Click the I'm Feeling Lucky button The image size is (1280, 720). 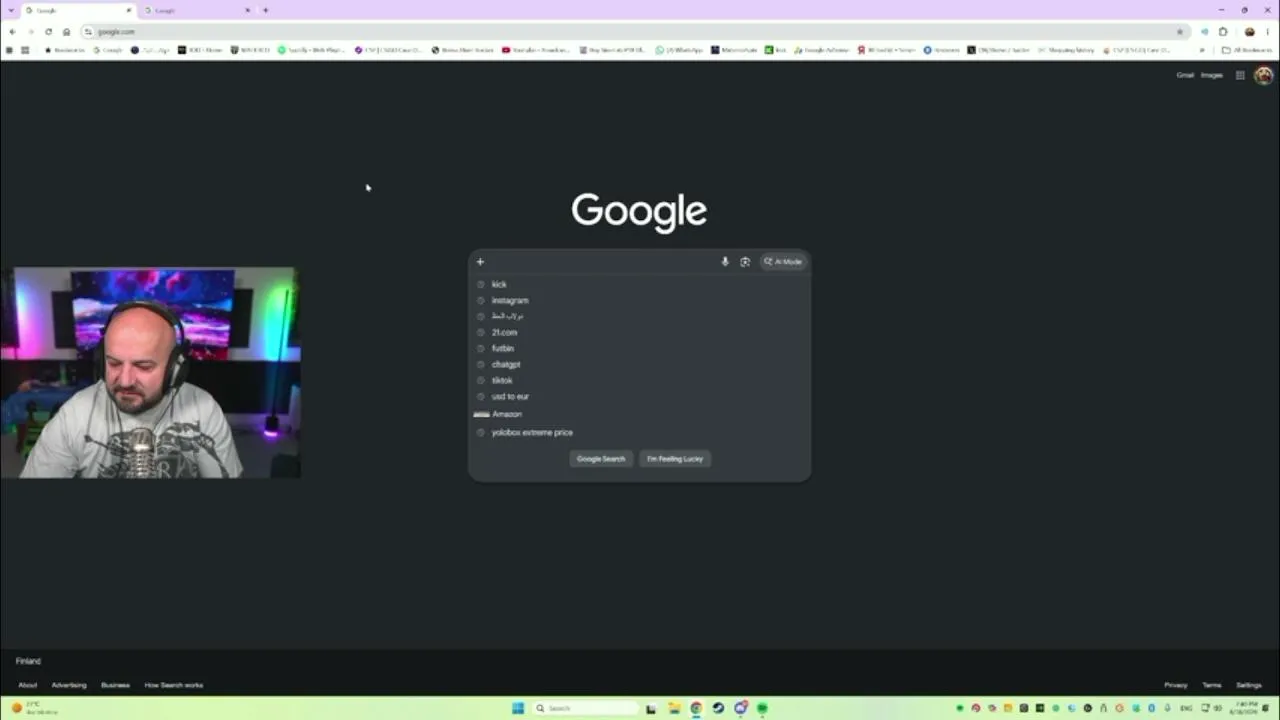pyautogui.click(x=675, y=459)
